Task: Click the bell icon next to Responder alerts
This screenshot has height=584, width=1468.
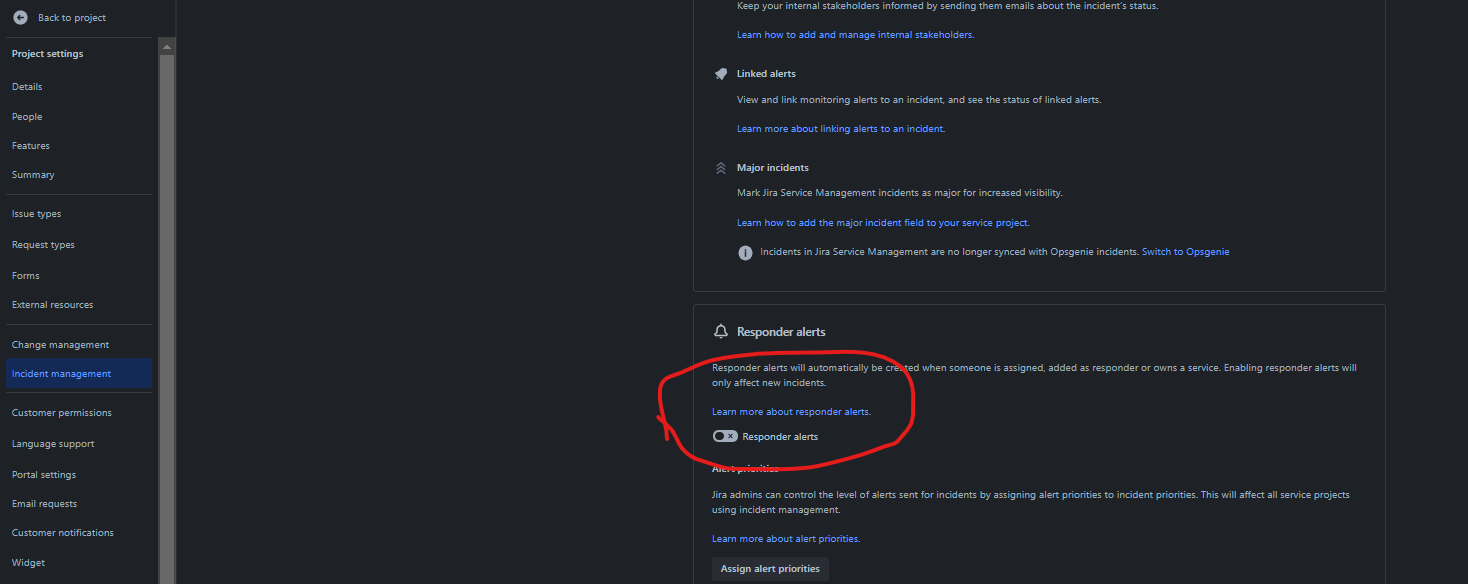Action: 721,331
